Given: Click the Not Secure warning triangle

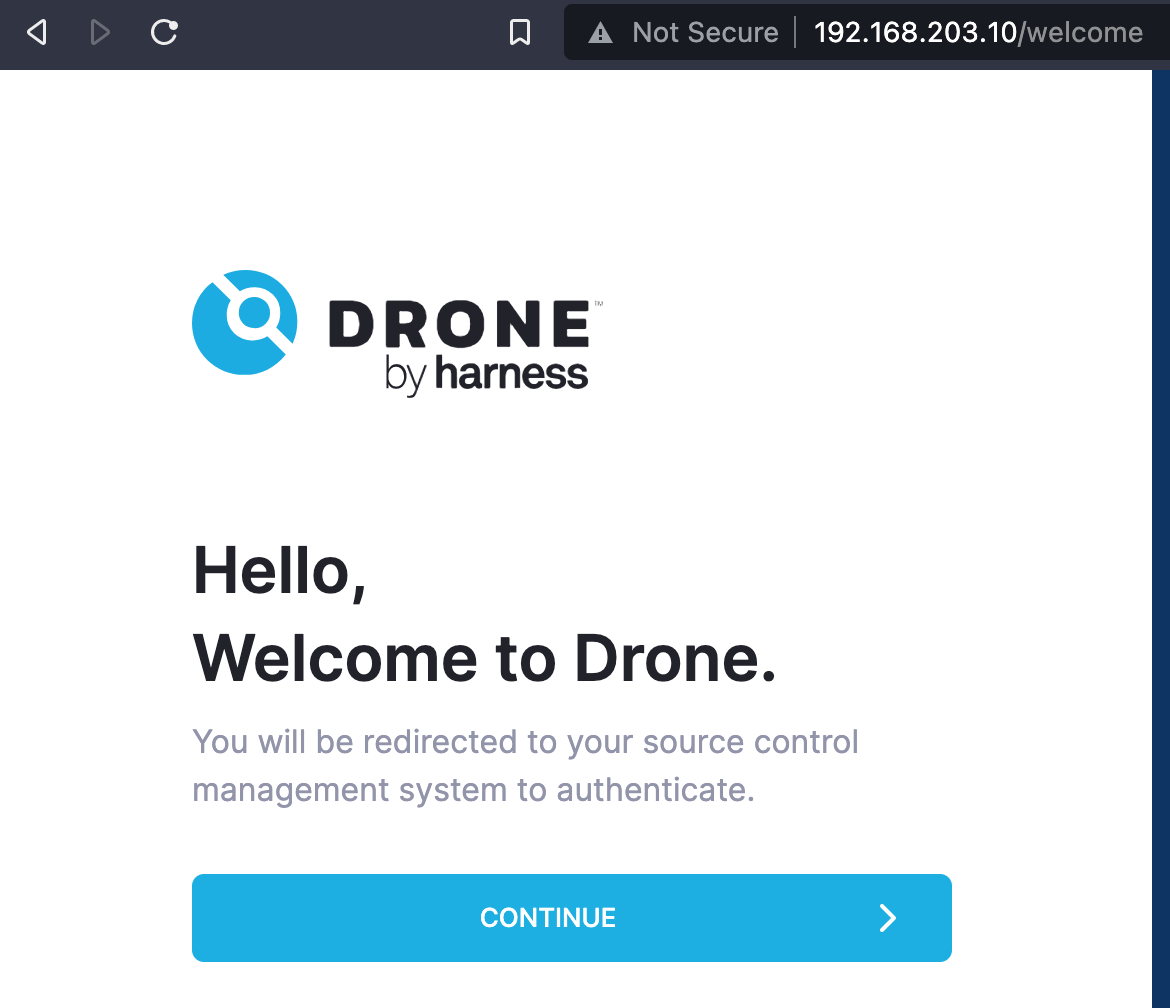Looking at the screenshot, I should [600, 32].
